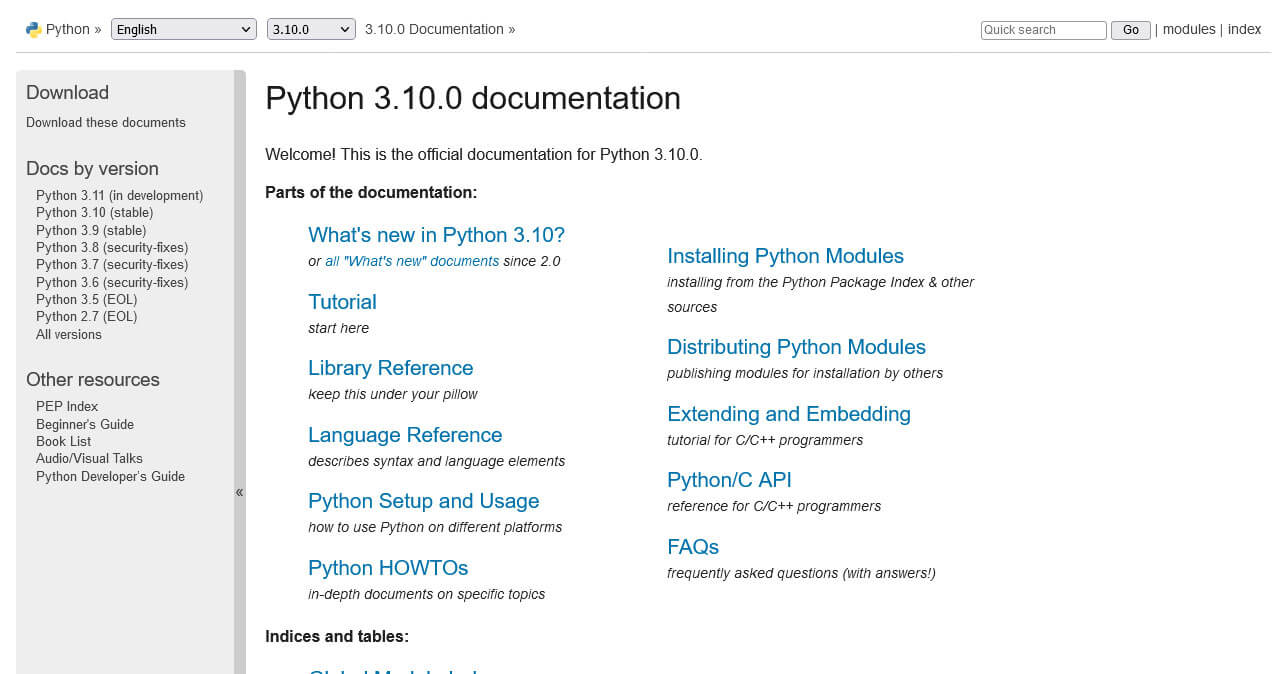Open the 3.10.0 version dropdown
Viewport: 1287px width, 674px height.
[x=312, y=30]
